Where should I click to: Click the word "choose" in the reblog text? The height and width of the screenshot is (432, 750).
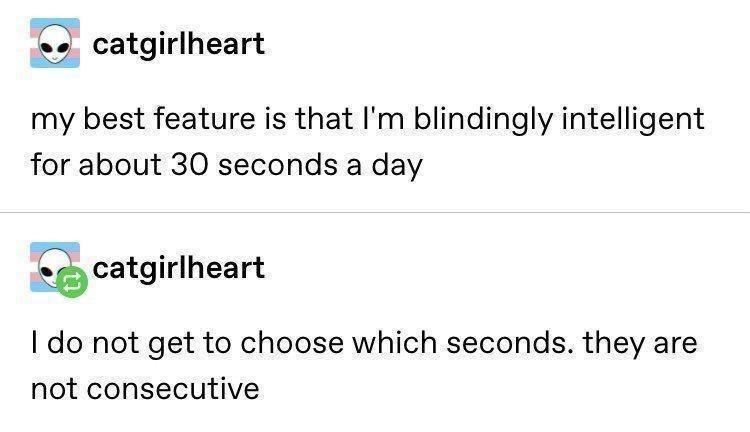(299, 344)
